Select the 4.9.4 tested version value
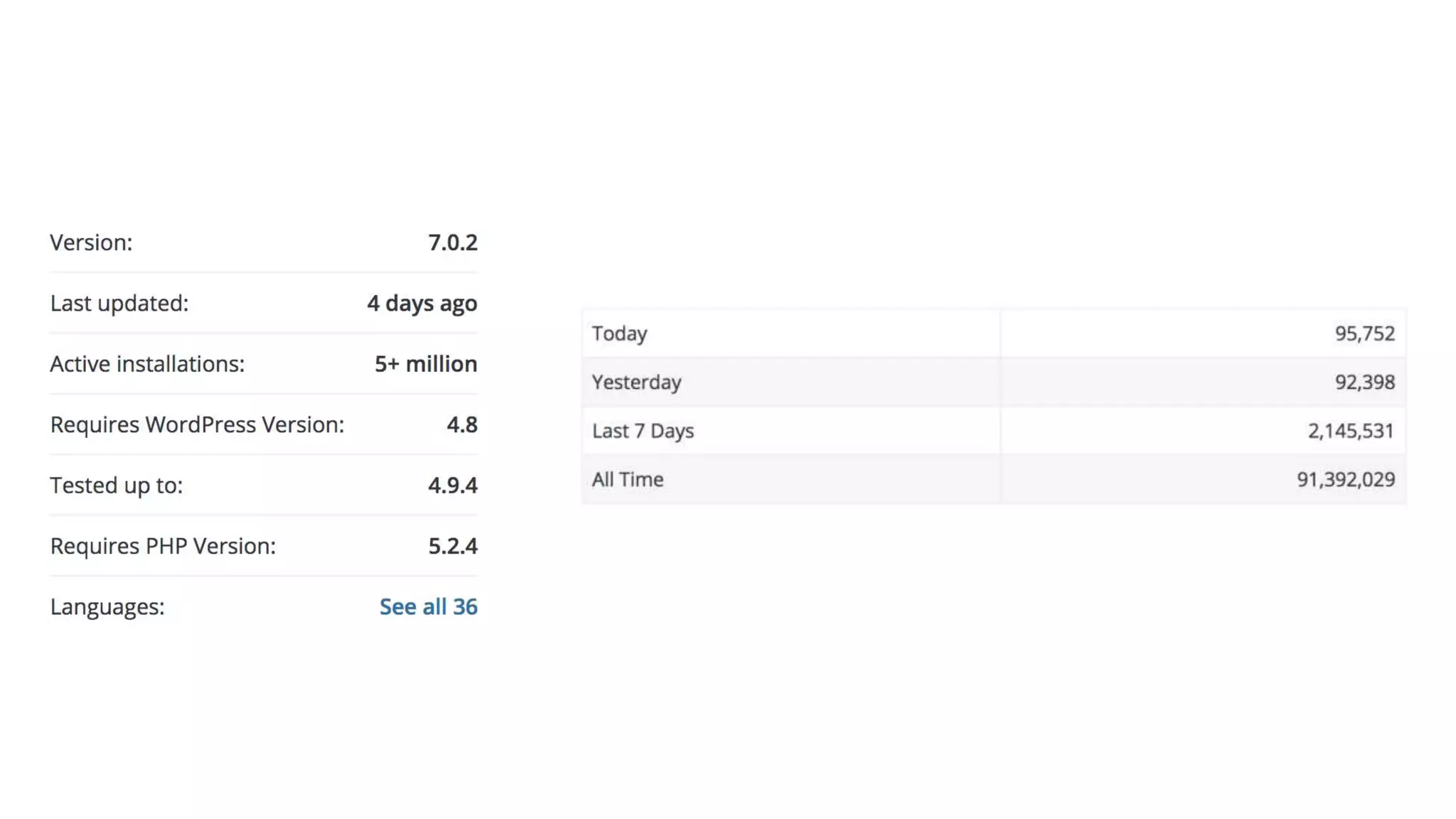 453,485
